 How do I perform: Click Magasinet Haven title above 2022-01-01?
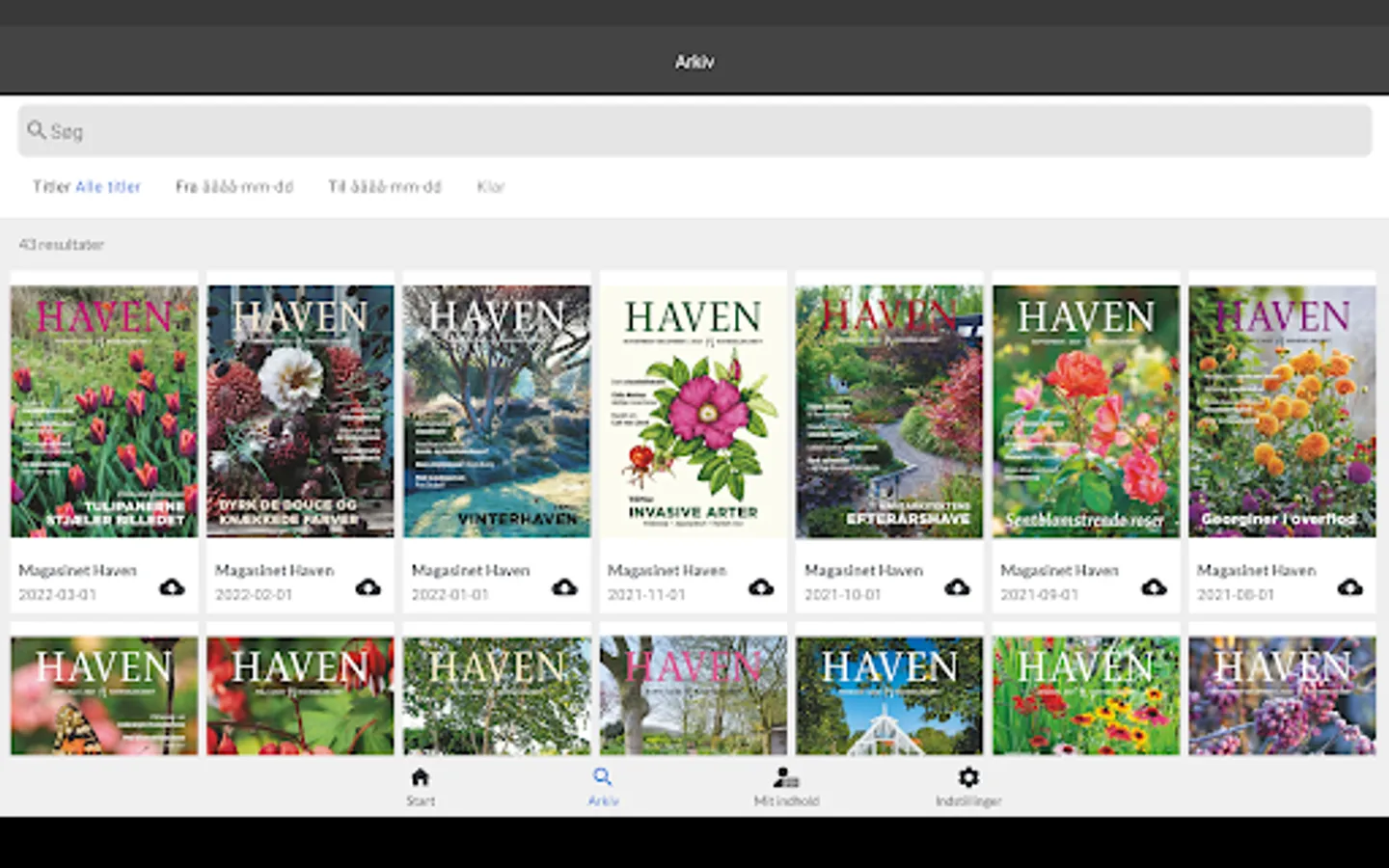click(x=471, y=570)
